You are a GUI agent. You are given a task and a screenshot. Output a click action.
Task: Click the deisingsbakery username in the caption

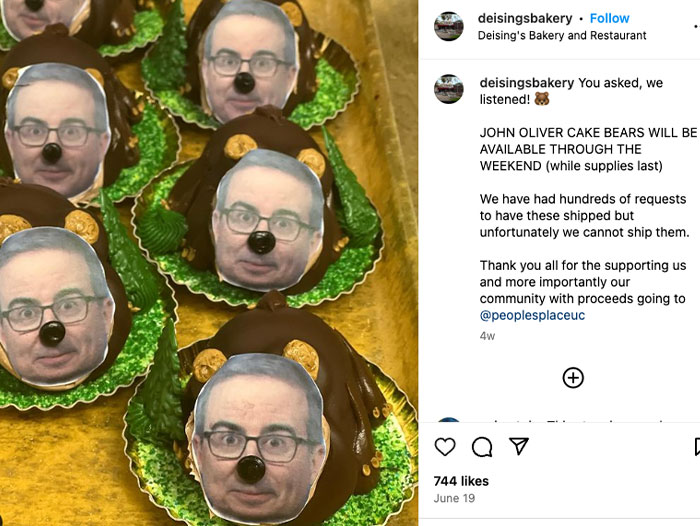click(526, 82)
